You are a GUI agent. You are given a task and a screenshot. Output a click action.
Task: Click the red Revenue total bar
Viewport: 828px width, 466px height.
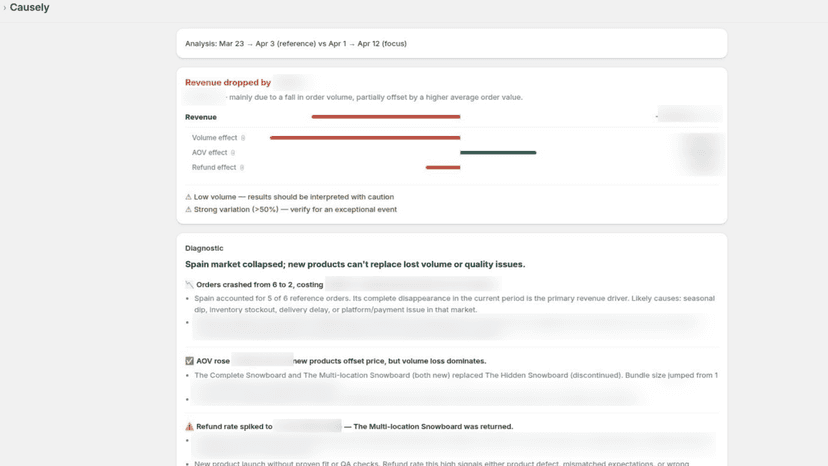pos(386,117)
